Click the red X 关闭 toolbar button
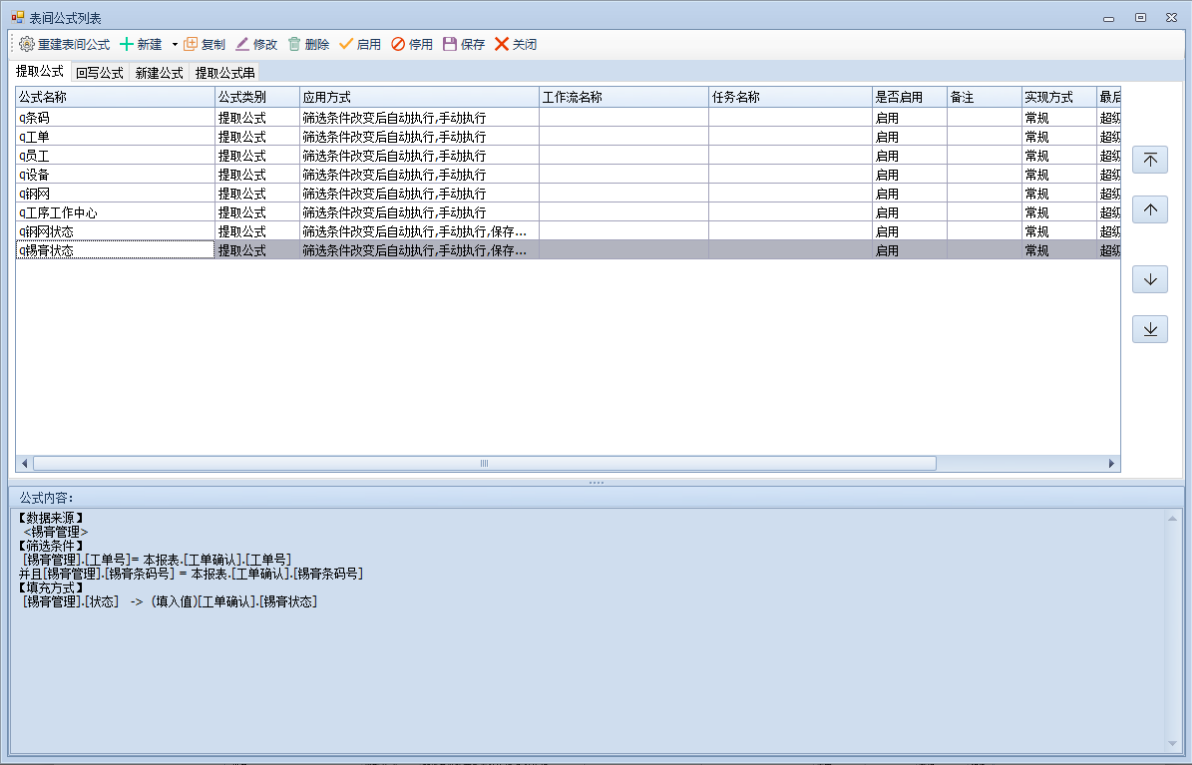This screenshot has height=765, width=1192. tap(502, 44)
